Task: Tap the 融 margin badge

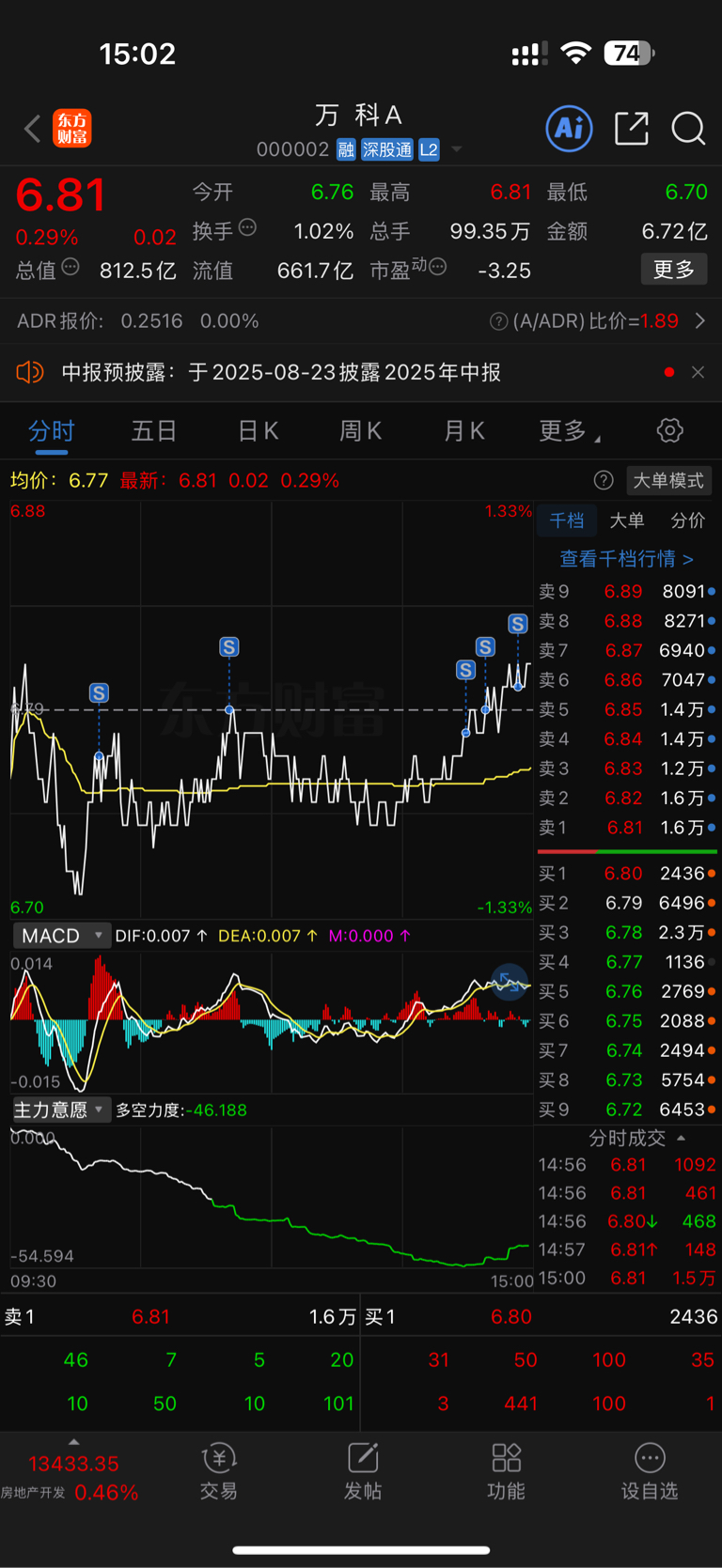Action: tap(346, 149)
